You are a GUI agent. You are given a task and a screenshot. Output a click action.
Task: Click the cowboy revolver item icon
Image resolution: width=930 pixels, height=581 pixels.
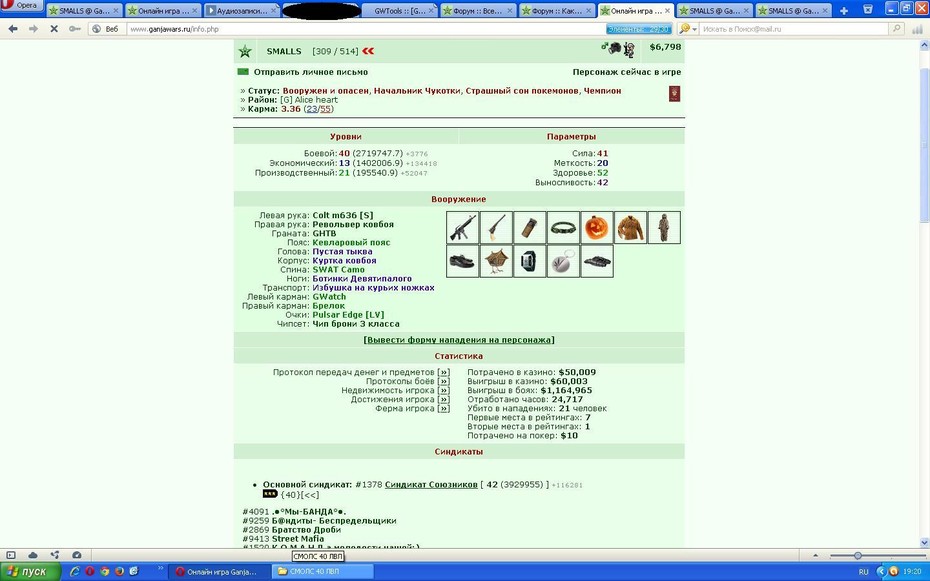[x=496, y=227]
